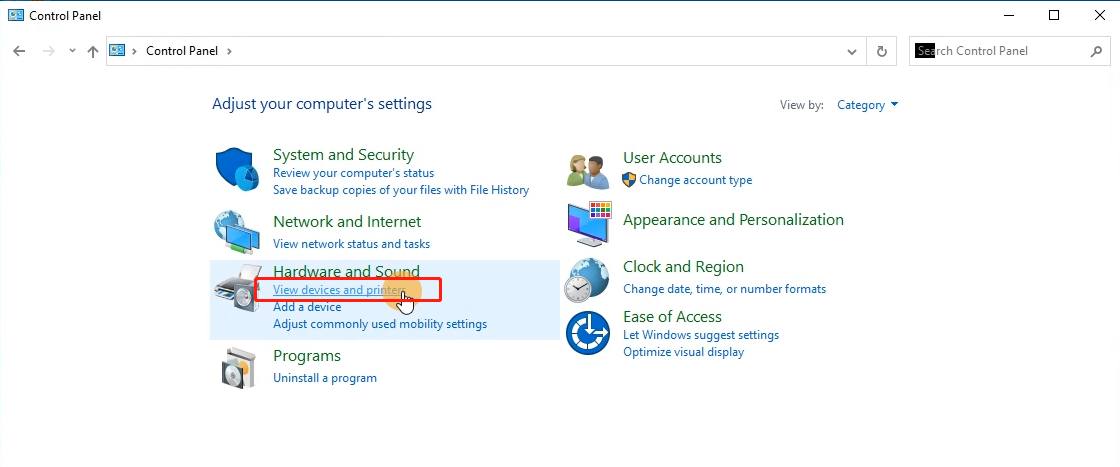Open the Network and Internet category
The image size is (1120, 467).
click(347, 222)
